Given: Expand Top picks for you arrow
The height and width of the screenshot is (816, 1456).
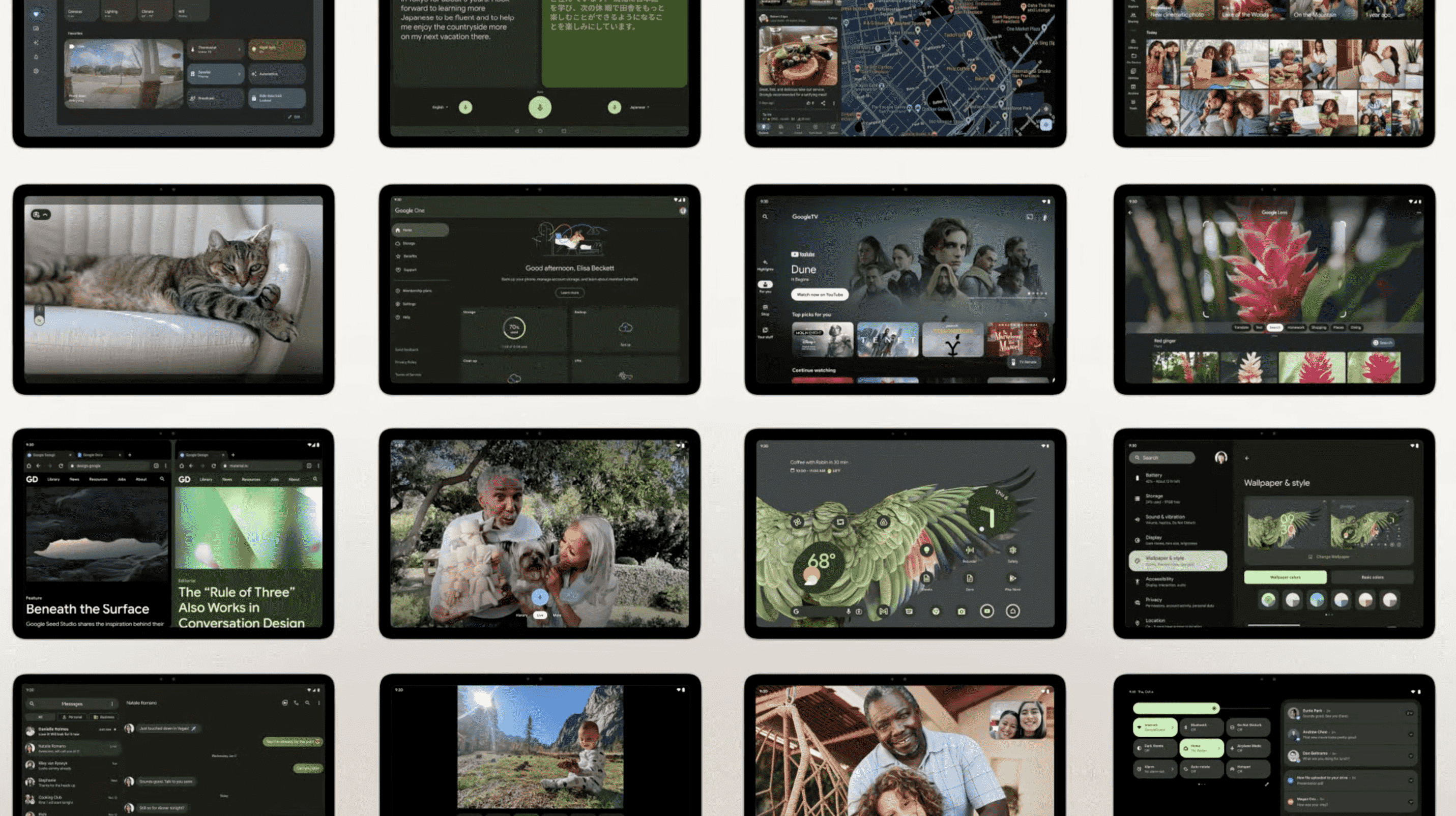Looking at the screenshot, I should point(1045,315).
